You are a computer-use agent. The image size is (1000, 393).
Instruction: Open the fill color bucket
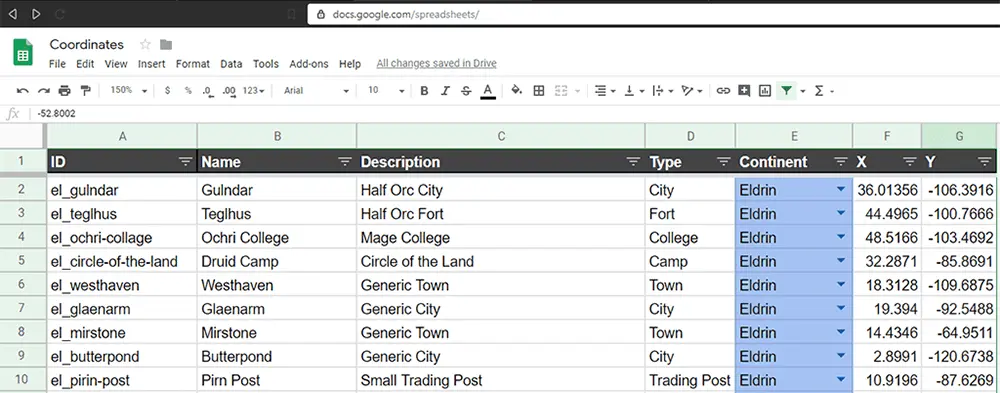tap(517, 91)
